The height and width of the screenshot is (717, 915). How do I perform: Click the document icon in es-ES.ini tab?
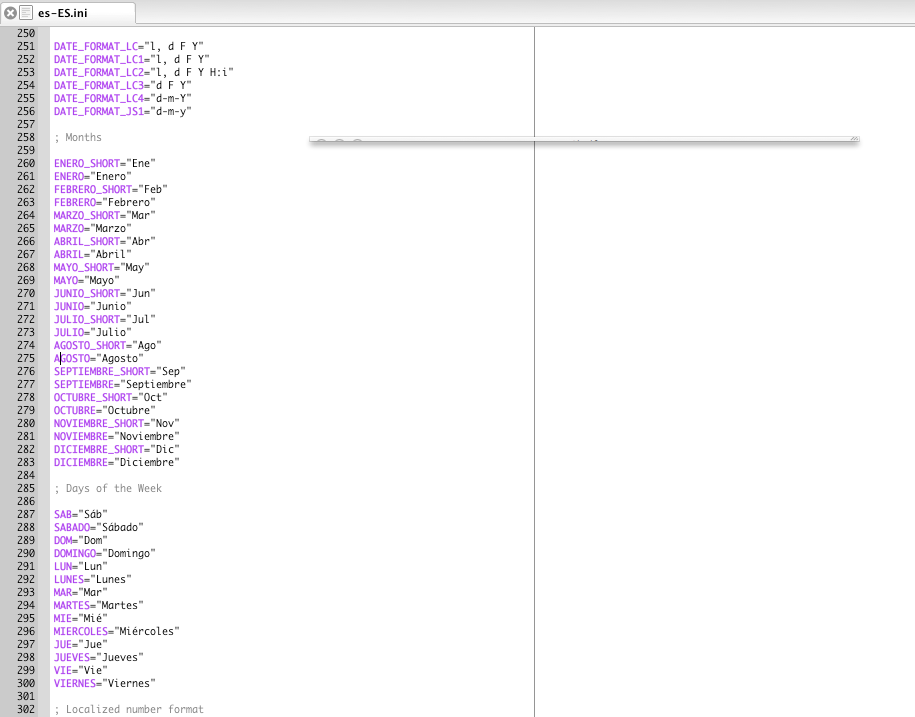26,12
